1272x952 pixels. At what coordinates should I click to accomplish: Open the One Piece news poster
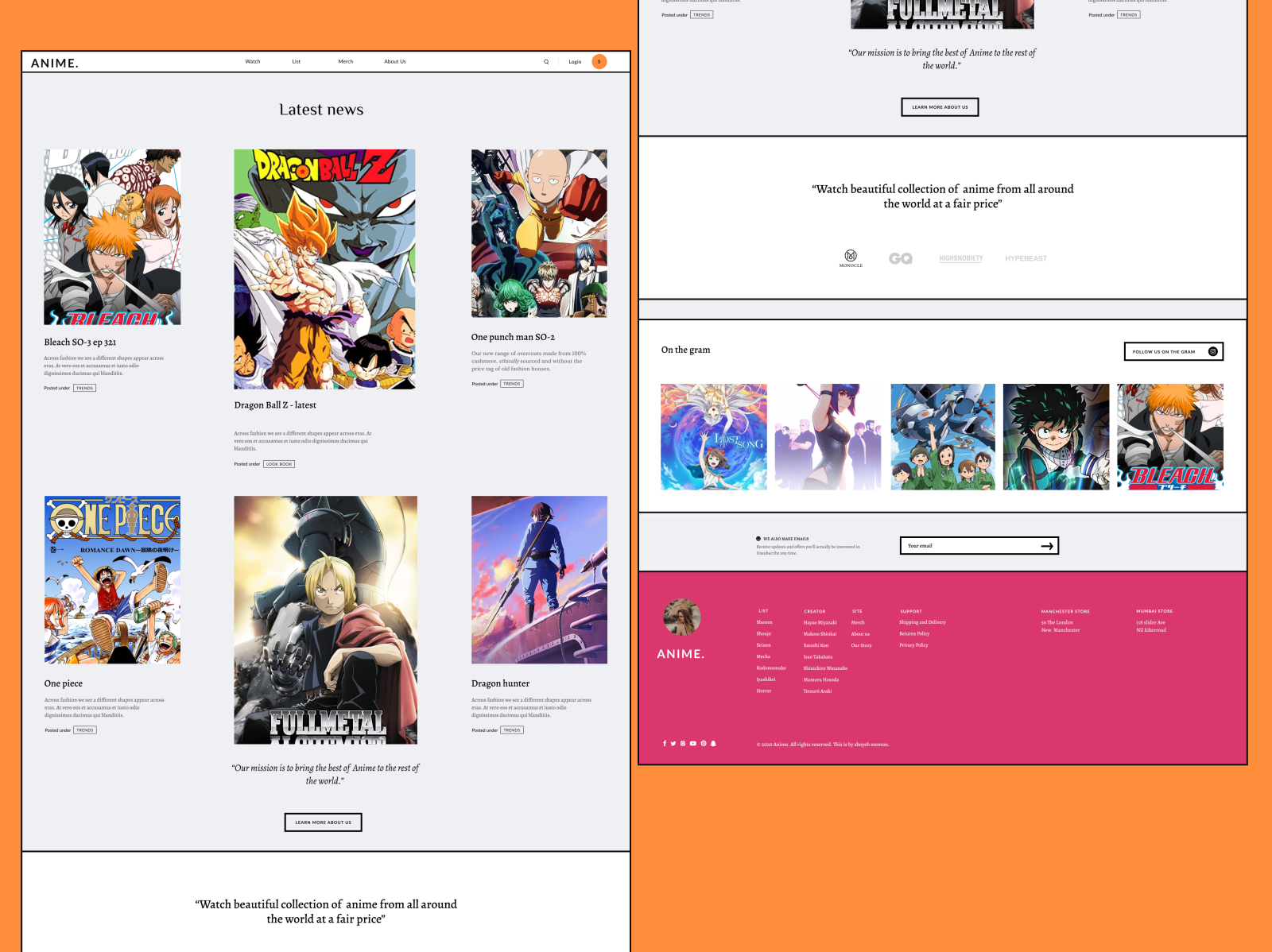112,580
